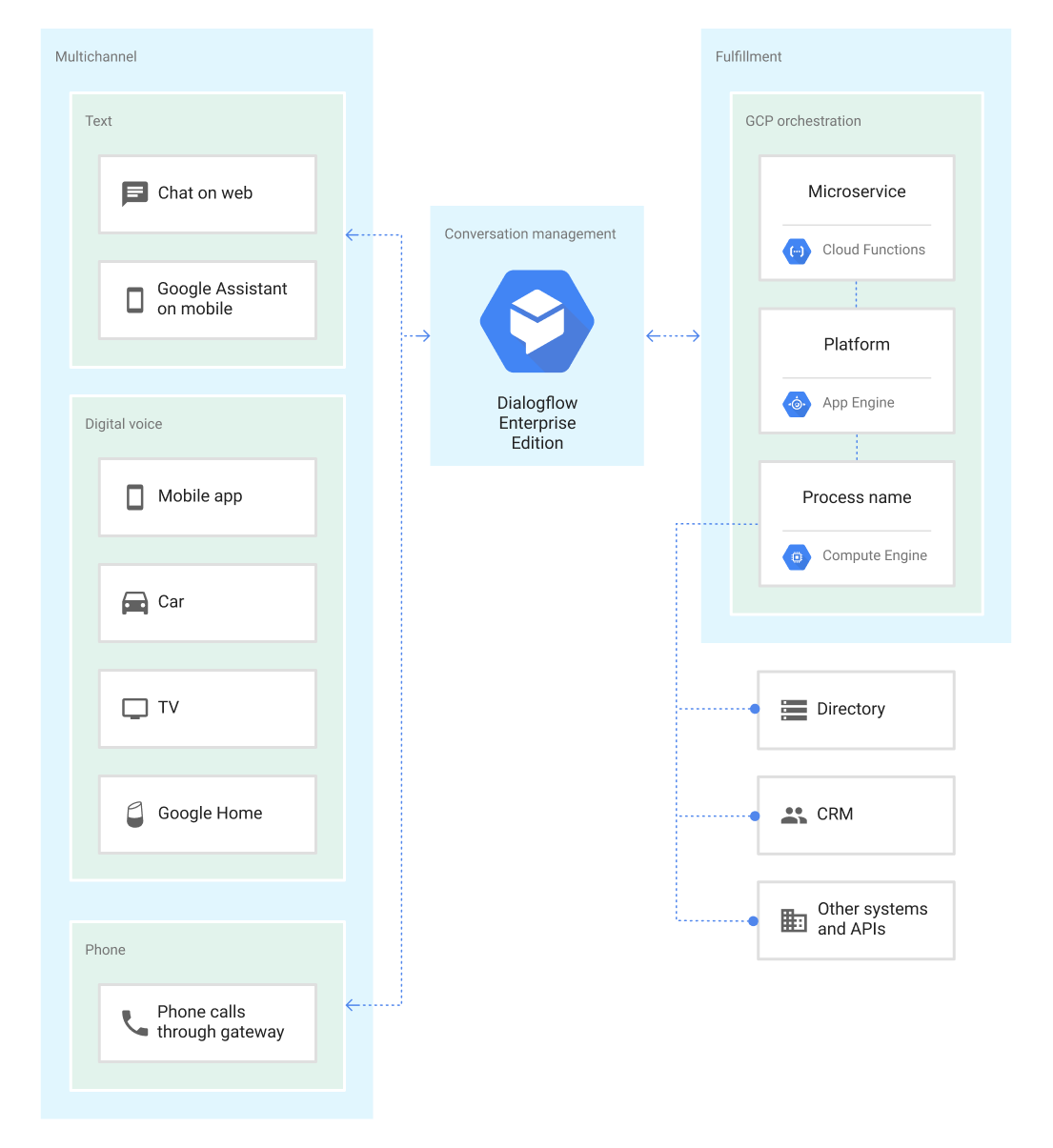Click the Cloud Functions label
This screenshot has height=1148, width=1053.
(x=874, y=250)
